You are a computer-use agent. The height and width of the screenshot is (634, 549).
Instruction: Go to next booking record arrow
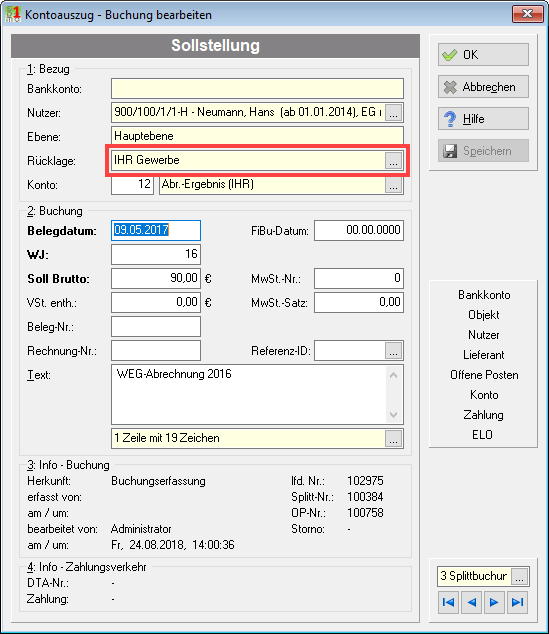click(x=494, y=602)
